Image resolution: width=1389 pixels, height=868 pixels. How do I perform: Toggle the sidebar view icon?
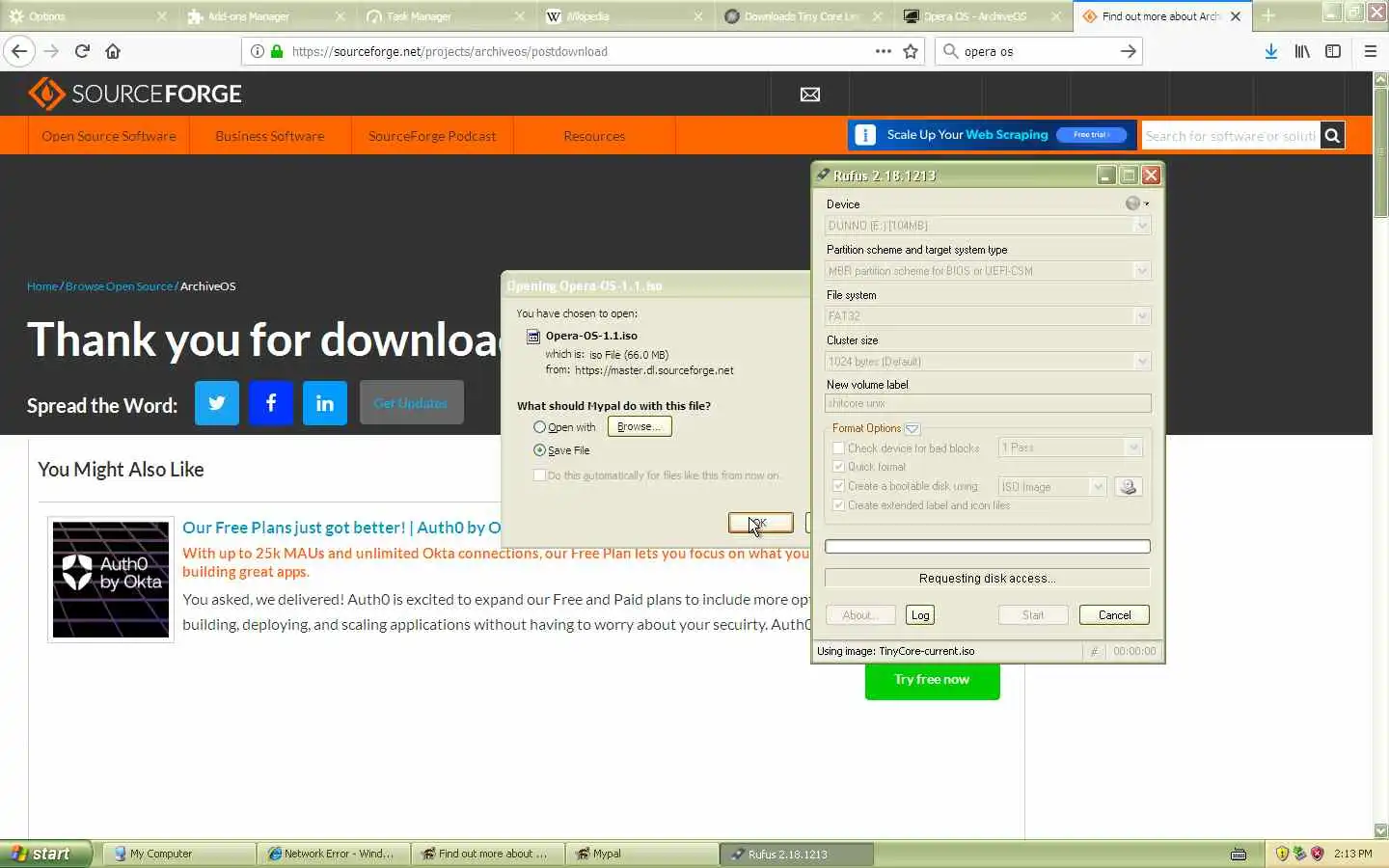[x=1333, y=51]
